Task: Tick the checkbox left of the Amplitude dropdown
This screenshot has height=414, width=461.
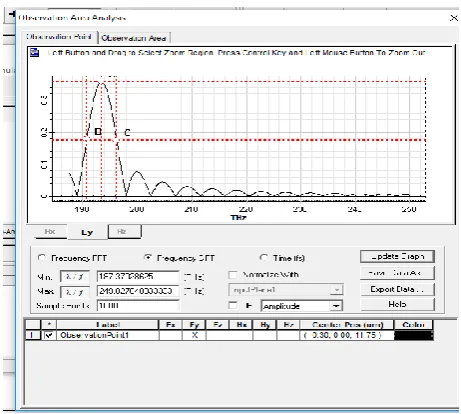Action: [x=233, y=305]
